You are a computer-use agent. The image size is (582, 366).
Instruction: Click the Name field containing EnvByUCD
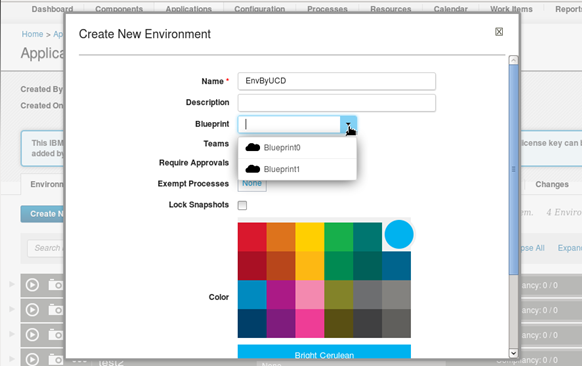(337, 81)
